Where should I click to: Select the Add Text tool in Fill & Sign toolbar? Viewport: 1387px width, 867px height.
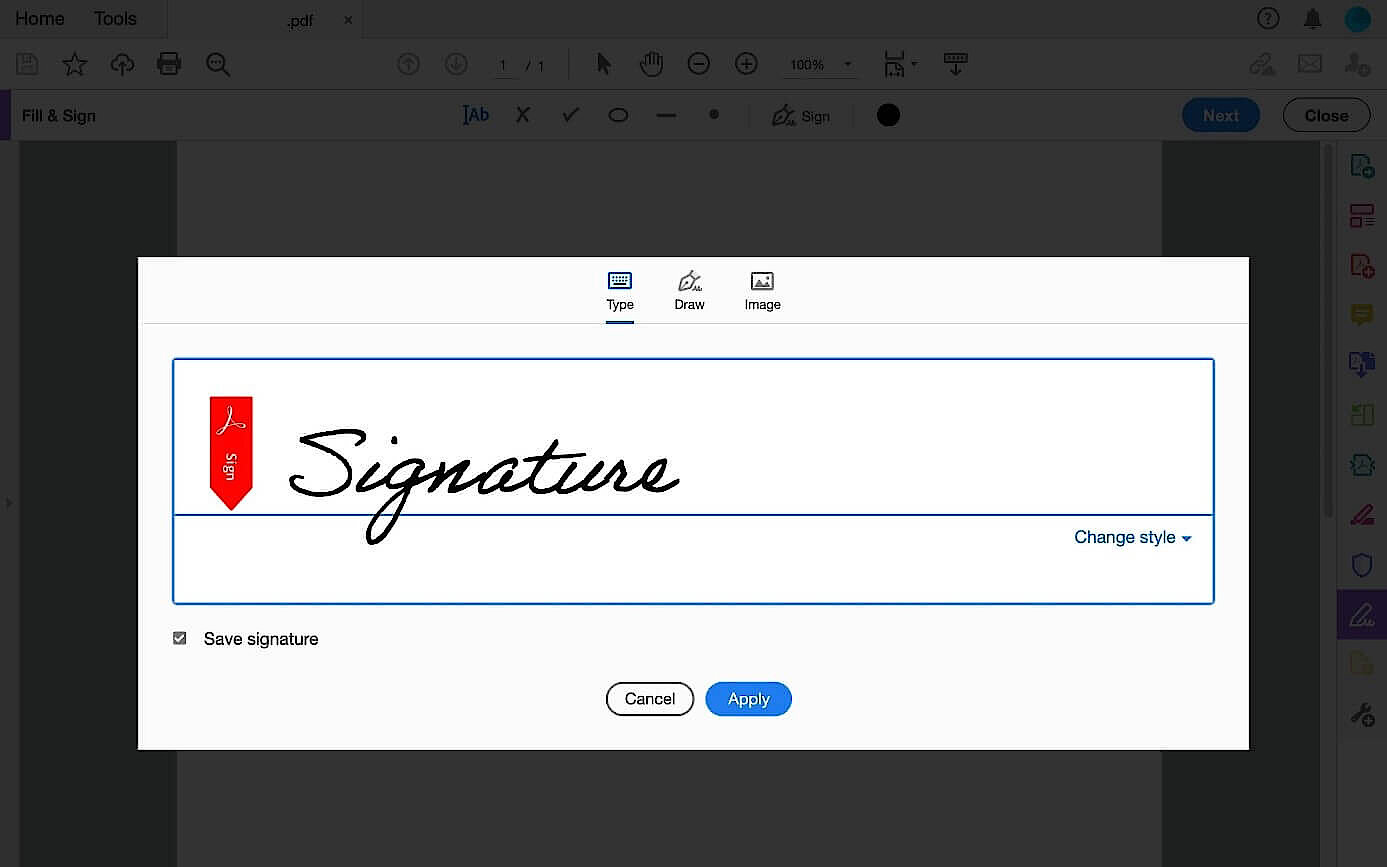point(475,114)
